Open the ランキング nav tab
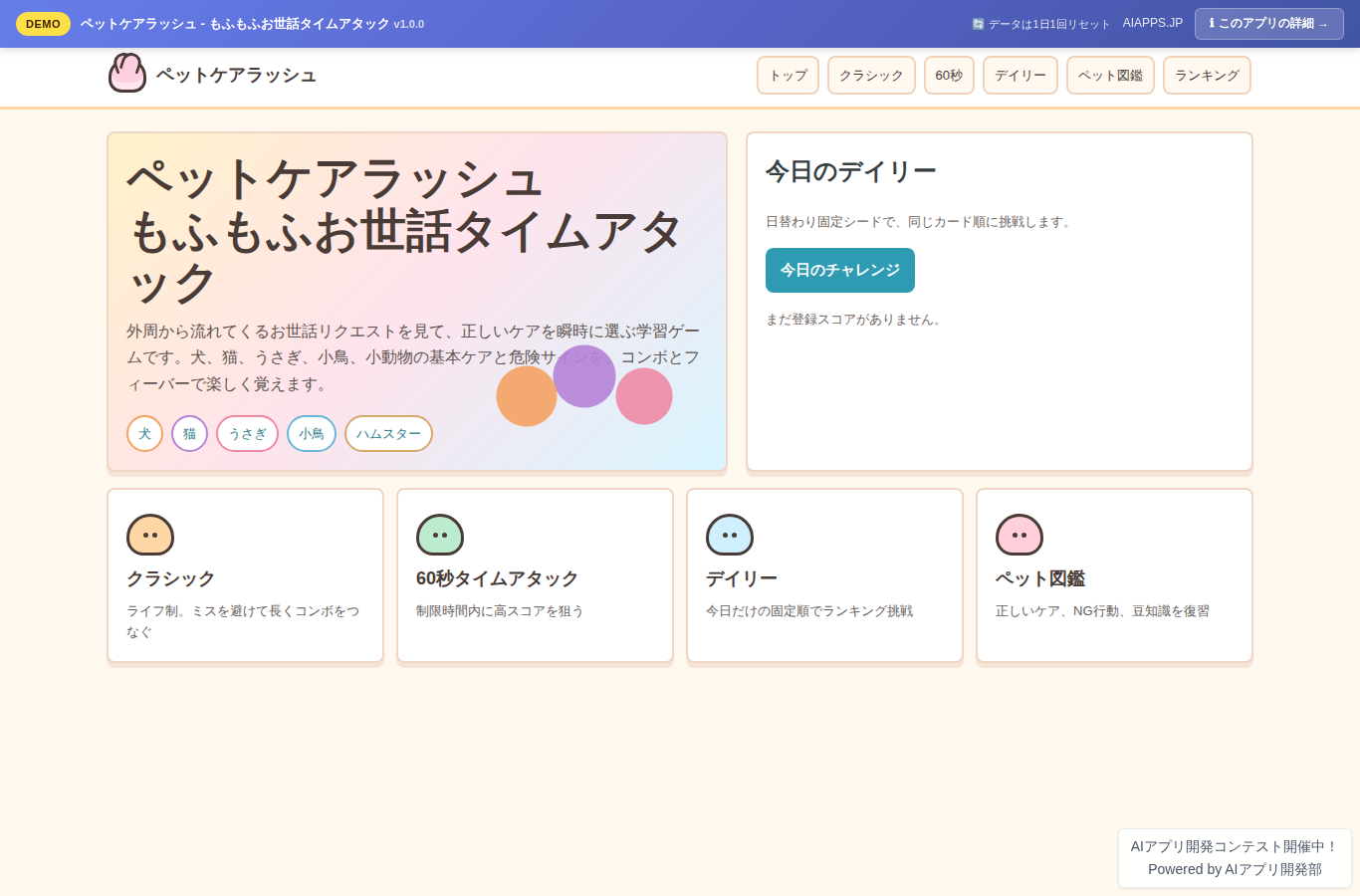The image size is (1360, 896). coord(1207,76)
